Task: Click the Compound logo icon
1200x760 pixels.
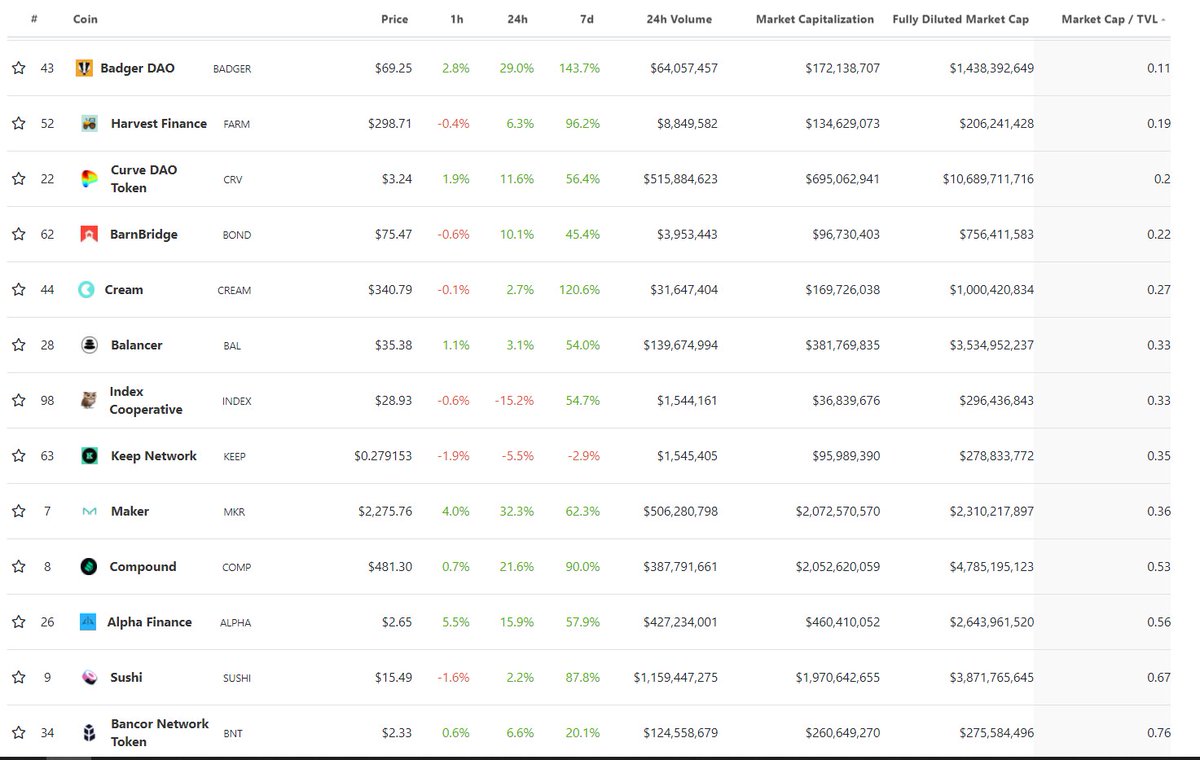Action: (89, 566)
